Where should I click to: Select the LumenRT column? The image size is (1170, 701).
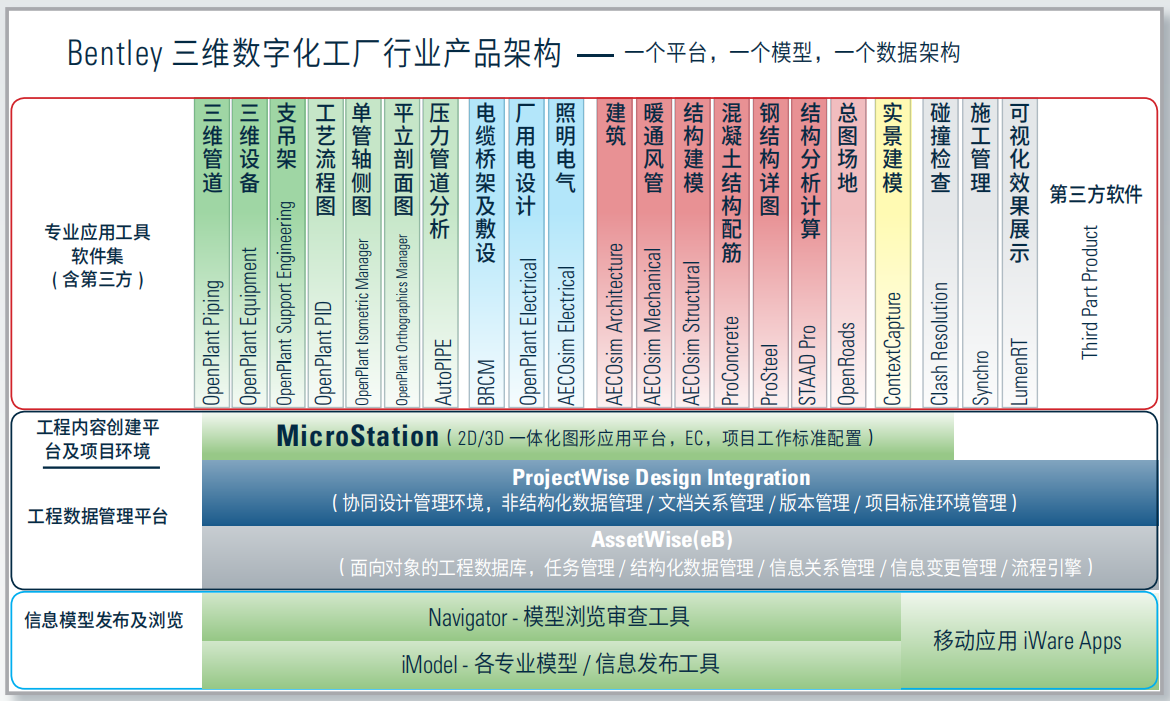[1019, 253]
